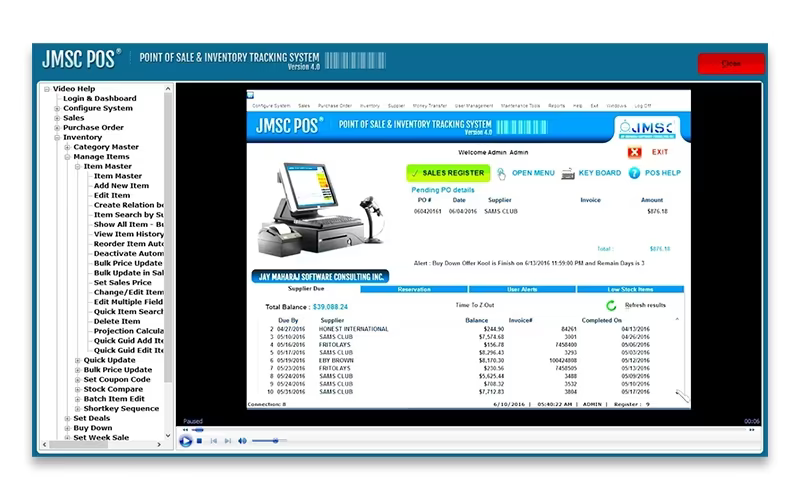Select the Set Sales Price topic
The width and height of the screenshot is (800, 500).
click(x=122, y=283)
